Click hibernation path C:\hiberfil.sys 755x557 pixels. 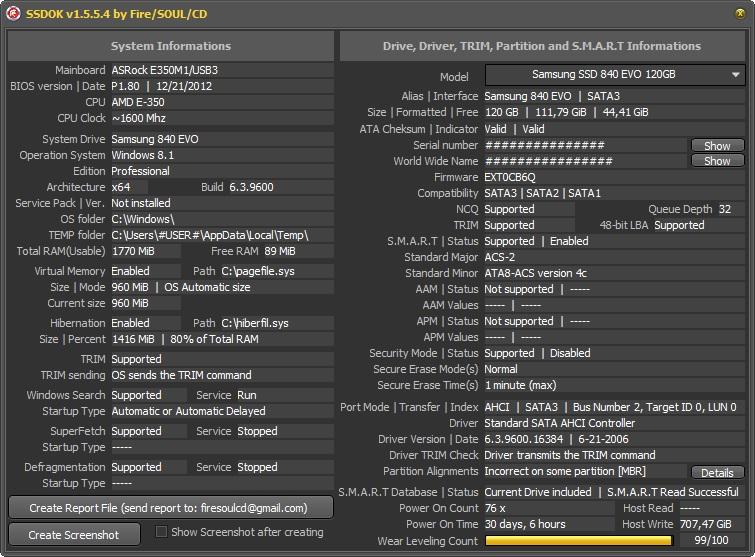pyautogui.click(x=255, y=323)
